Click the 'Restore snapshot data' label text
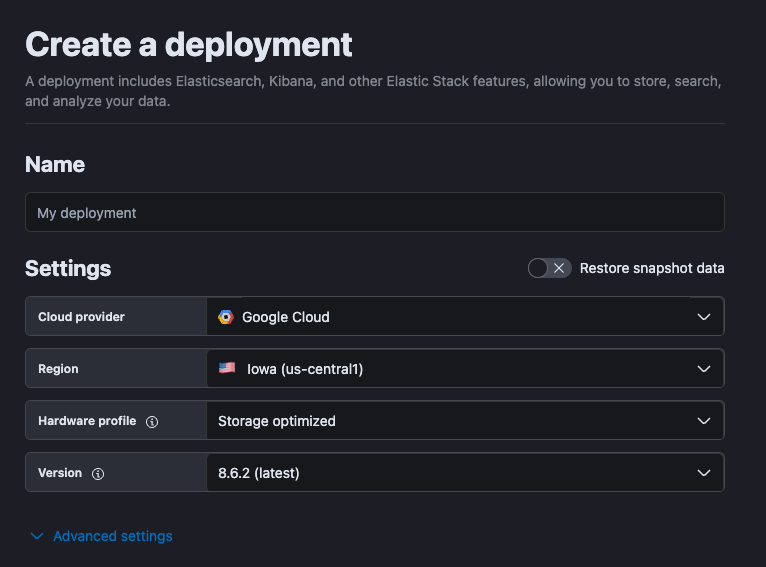The image size is (766, 567). pyautogui.click(x=652, y=268)
